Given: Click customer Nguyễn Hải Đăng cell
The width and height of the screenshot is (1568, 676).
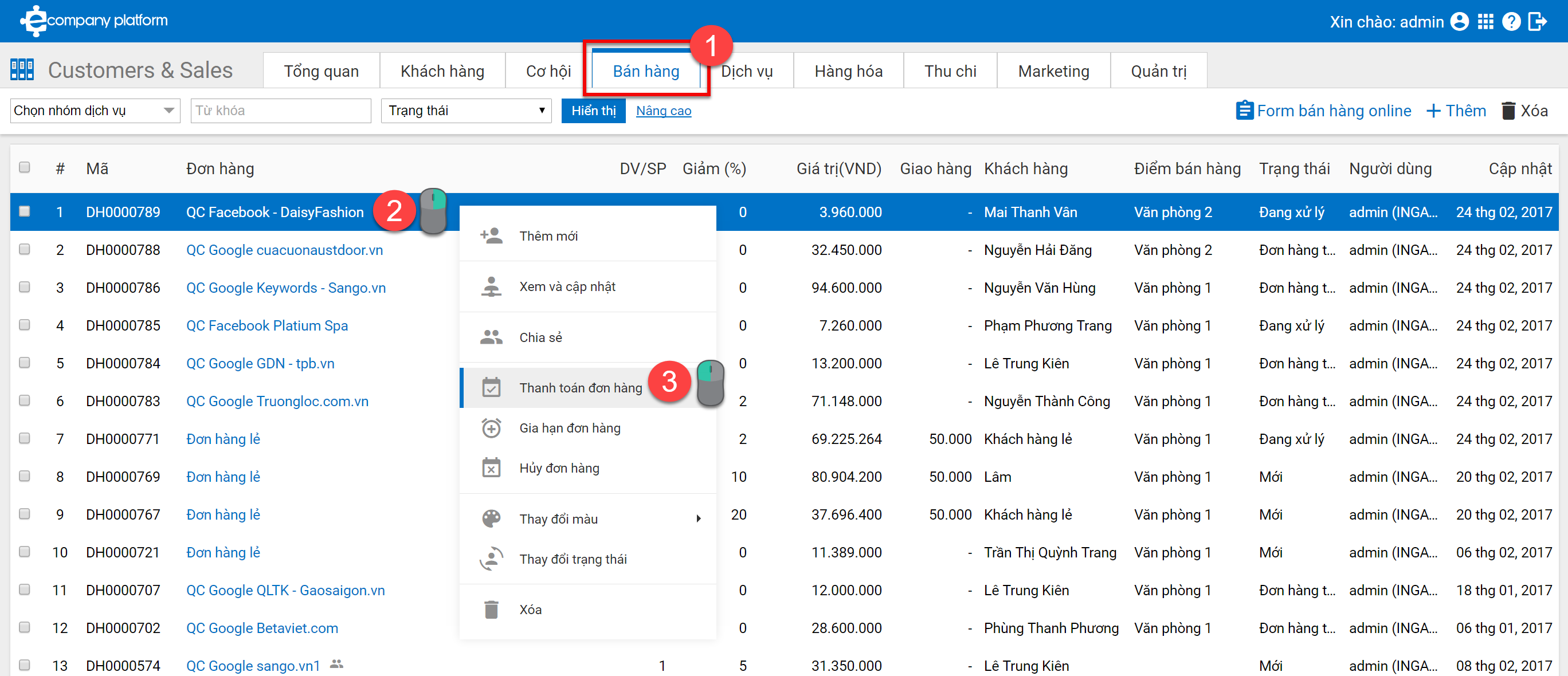Looking at the screenshot, I should pos(1038,250).
